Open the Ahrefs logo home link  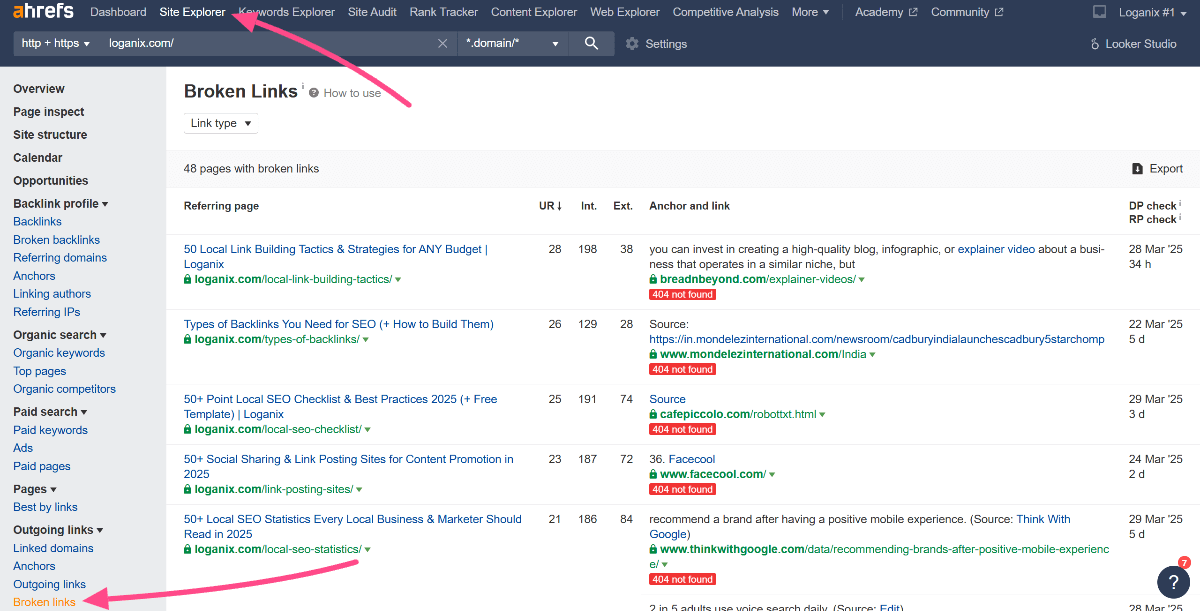tap(45, 12)
